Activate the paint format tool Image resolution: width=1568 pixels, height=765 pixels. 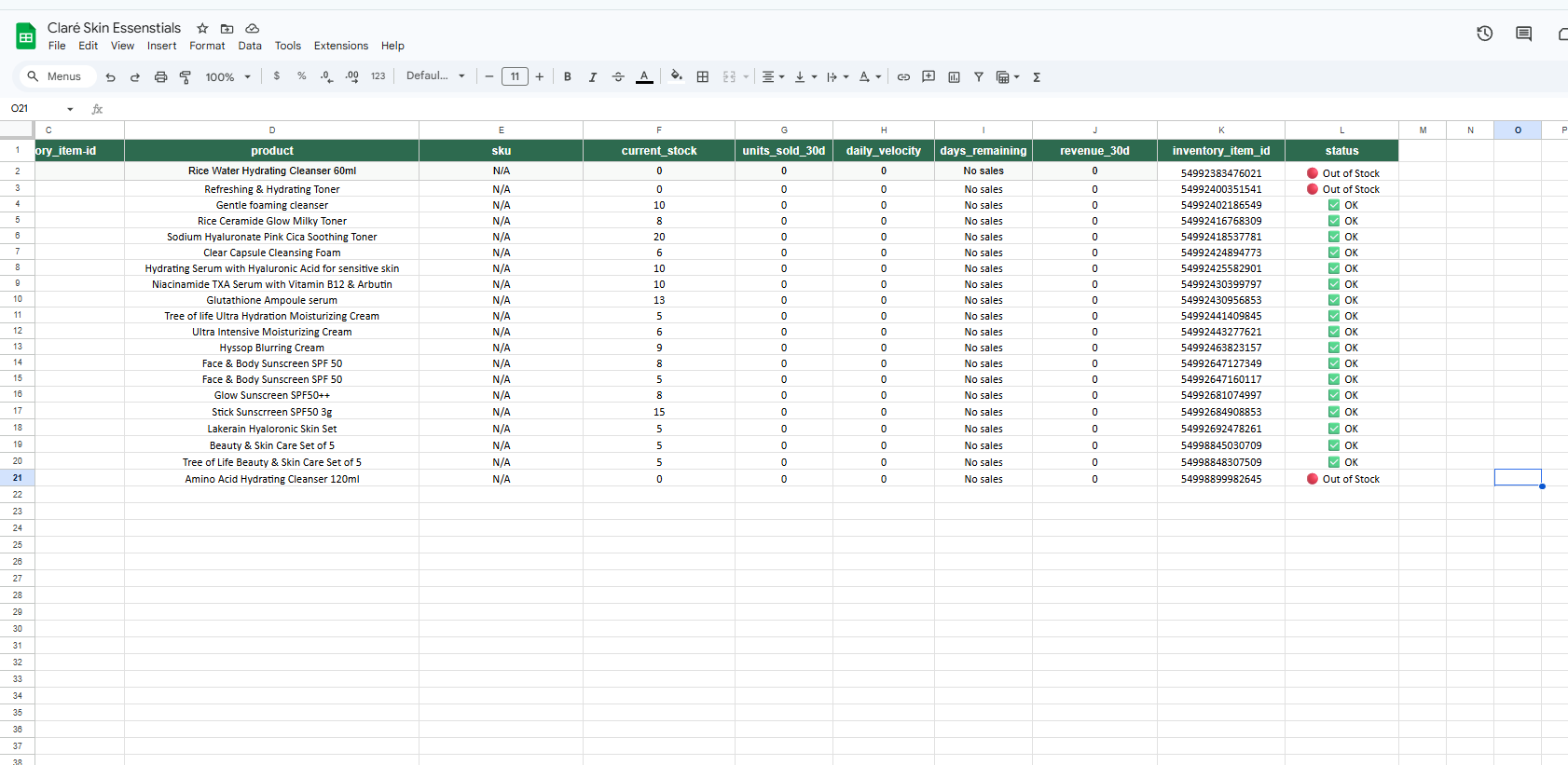click(186, 77)
